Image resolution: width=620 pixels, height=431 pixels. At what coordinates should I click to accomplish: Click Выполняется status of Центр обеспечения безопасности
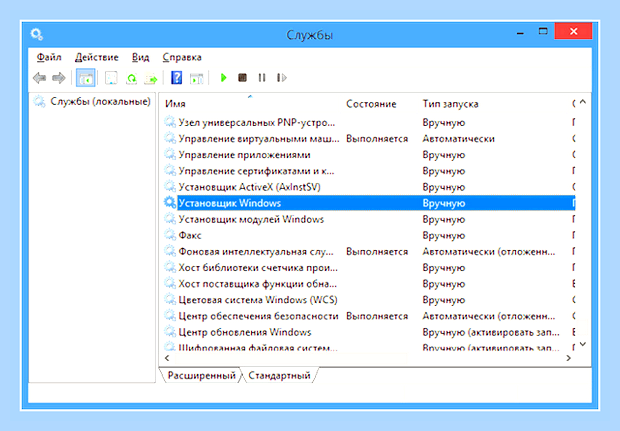(x=377, y=316)
